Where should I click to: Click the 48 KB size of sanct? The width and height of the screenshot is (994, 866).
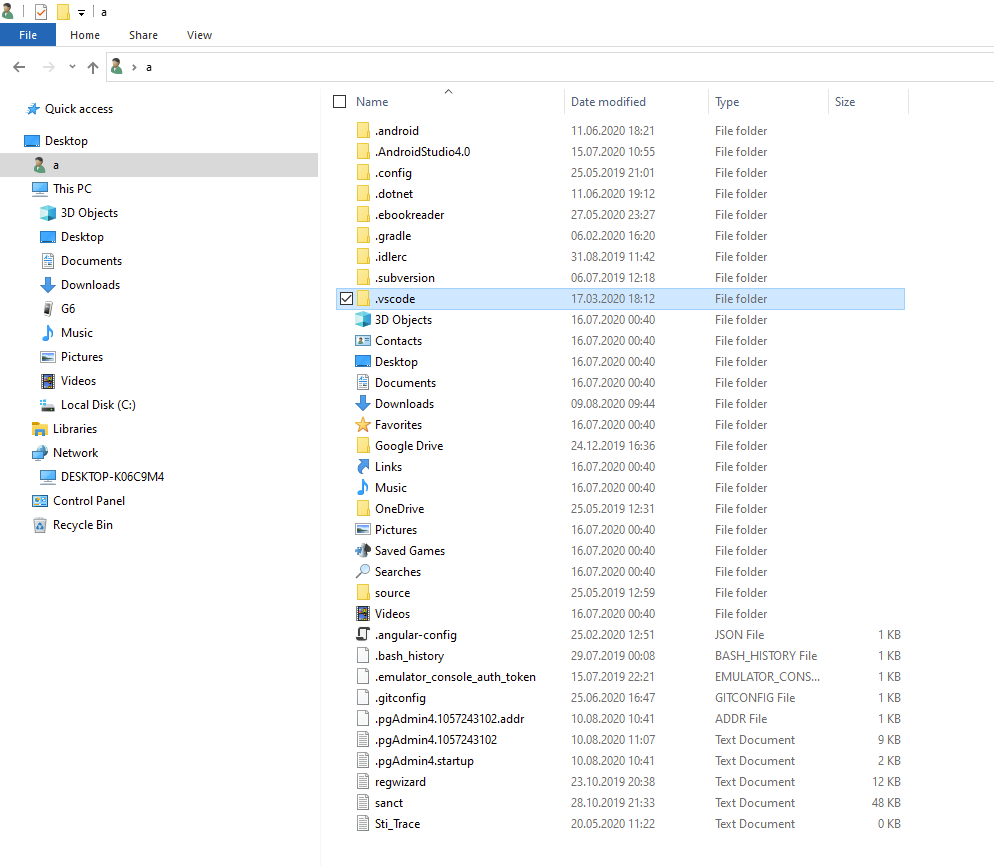click(x=886, y=803)
